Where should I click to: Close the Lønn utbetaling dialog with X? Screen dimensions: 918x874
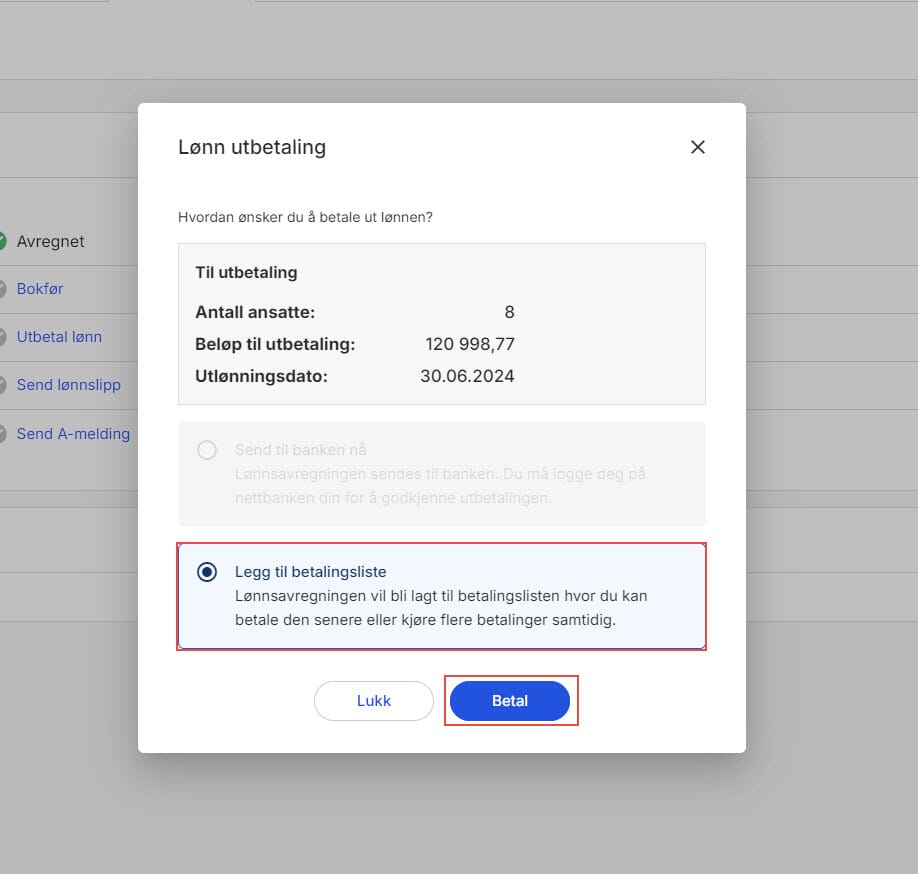pyautogui.click(x=698, y=147)
